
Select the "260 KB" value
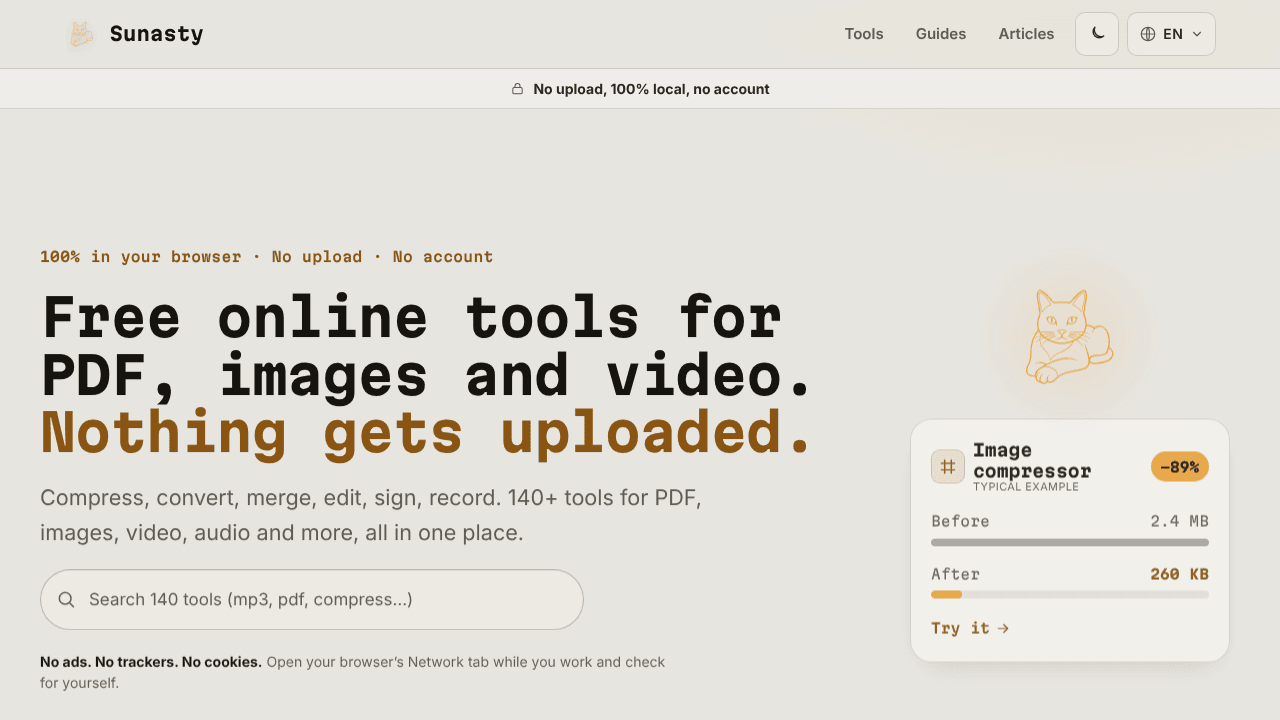point(1179,574)
